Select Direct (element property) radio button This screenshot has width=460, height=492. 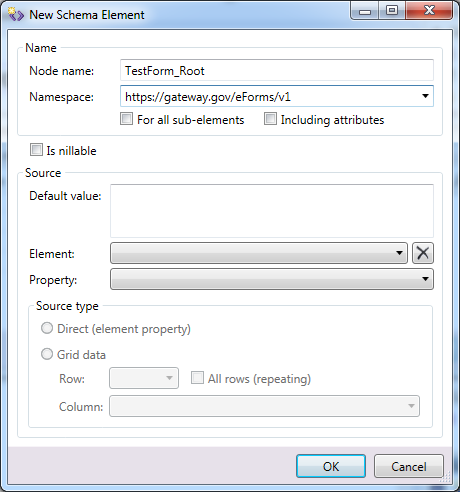(x=47, y=328)
